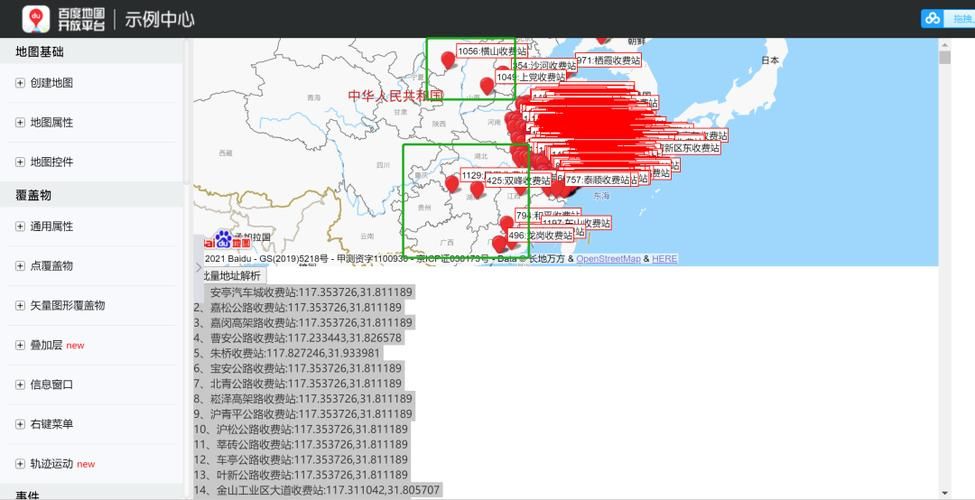Expand the 创建地图 tree node
Viewport: 975px width, 500px height.
[x=20, y=83]
